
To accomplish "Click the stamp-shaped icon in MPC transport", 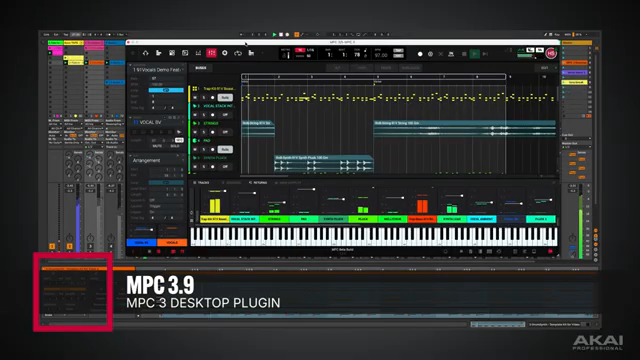I will [x=451, y=54].
